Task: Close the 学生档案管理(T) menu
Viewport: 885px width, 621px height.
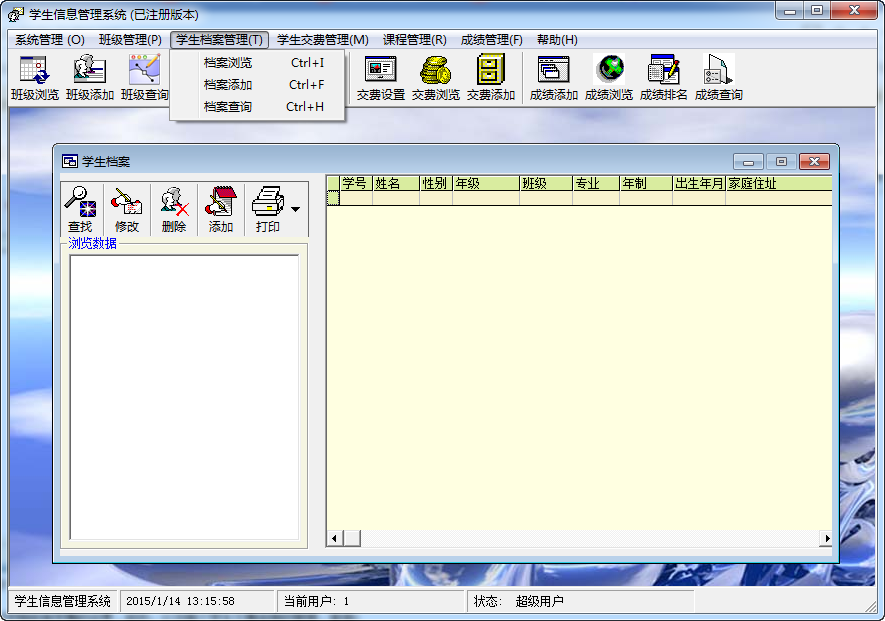Action: tap(220, 40)
